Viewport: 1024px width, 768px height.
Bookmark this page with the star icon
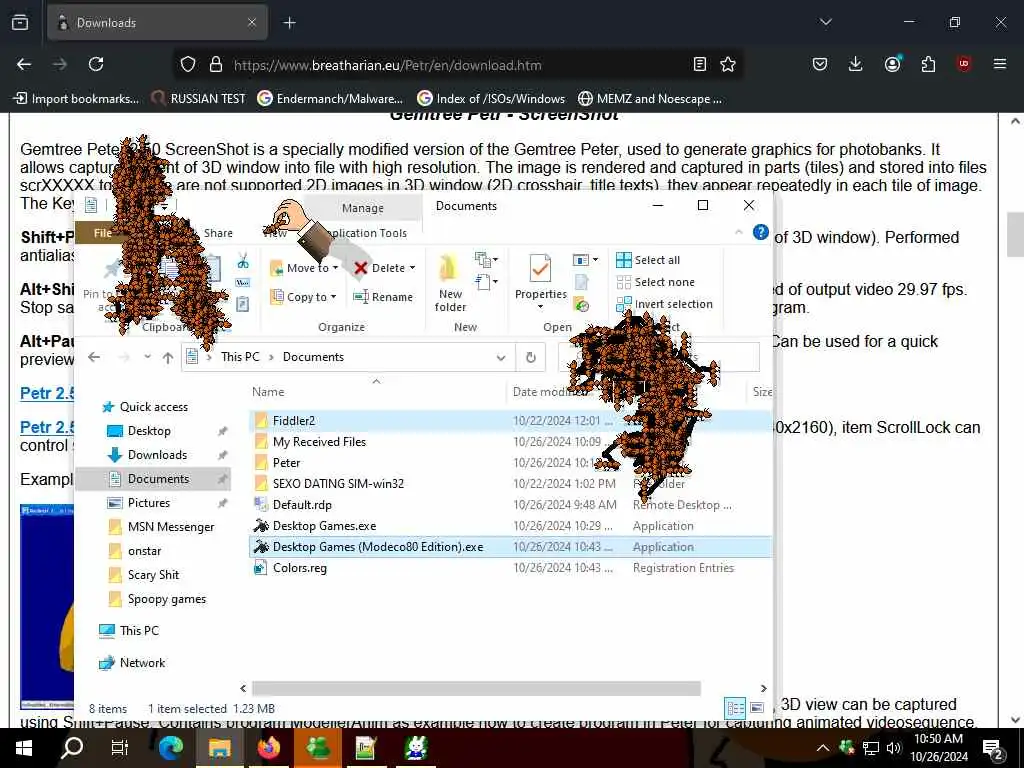(728, 64)
